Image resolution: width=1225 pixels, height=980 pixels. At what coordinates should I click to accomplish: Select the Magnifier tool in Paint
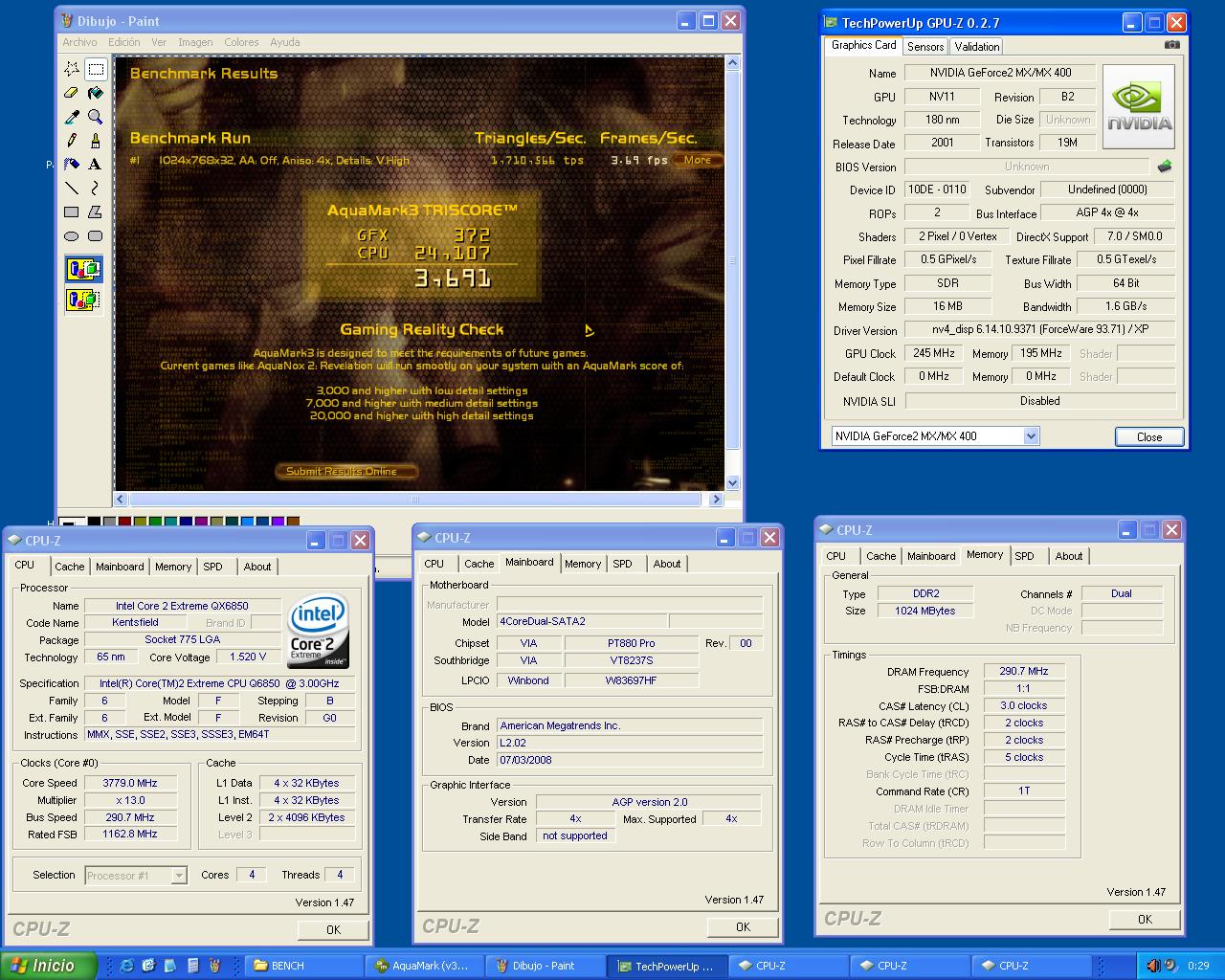tap(96, 117)
